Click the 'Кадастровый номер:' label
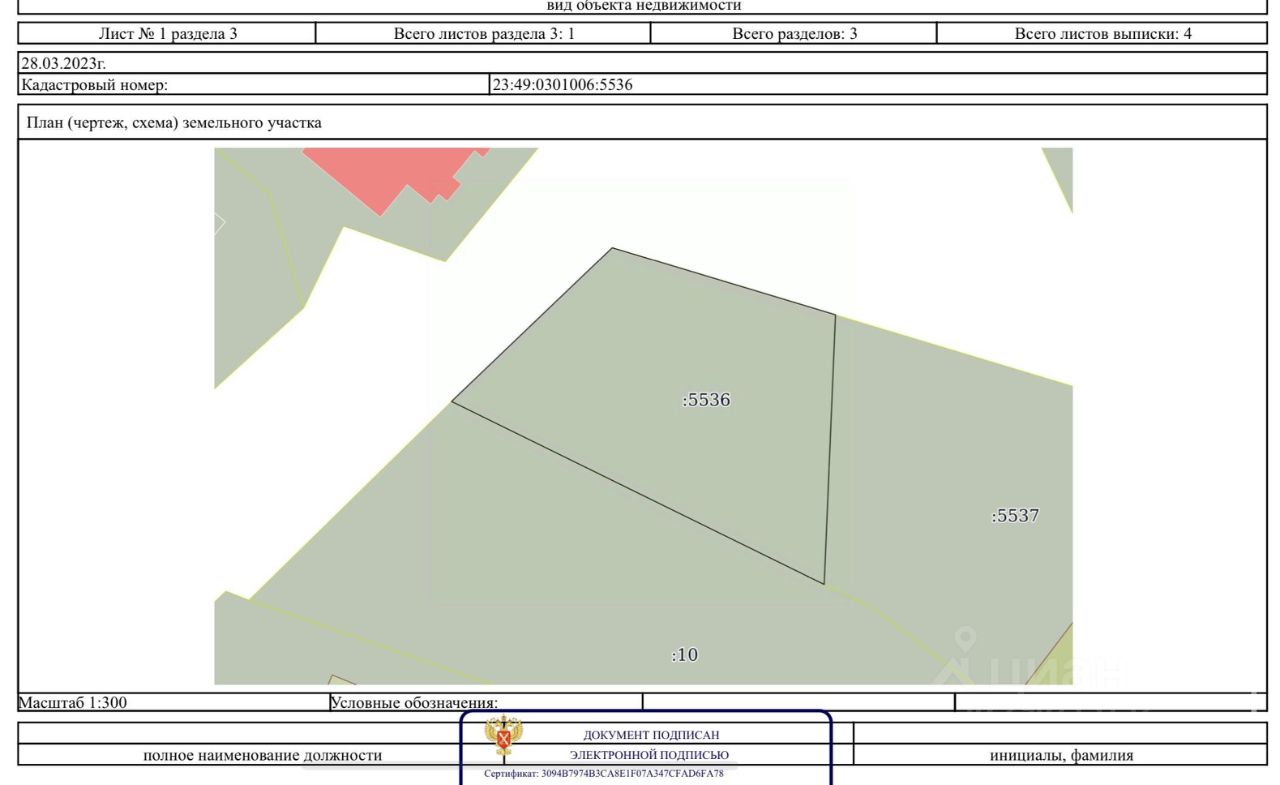The image size is (1280, 785). click(95, 85)
